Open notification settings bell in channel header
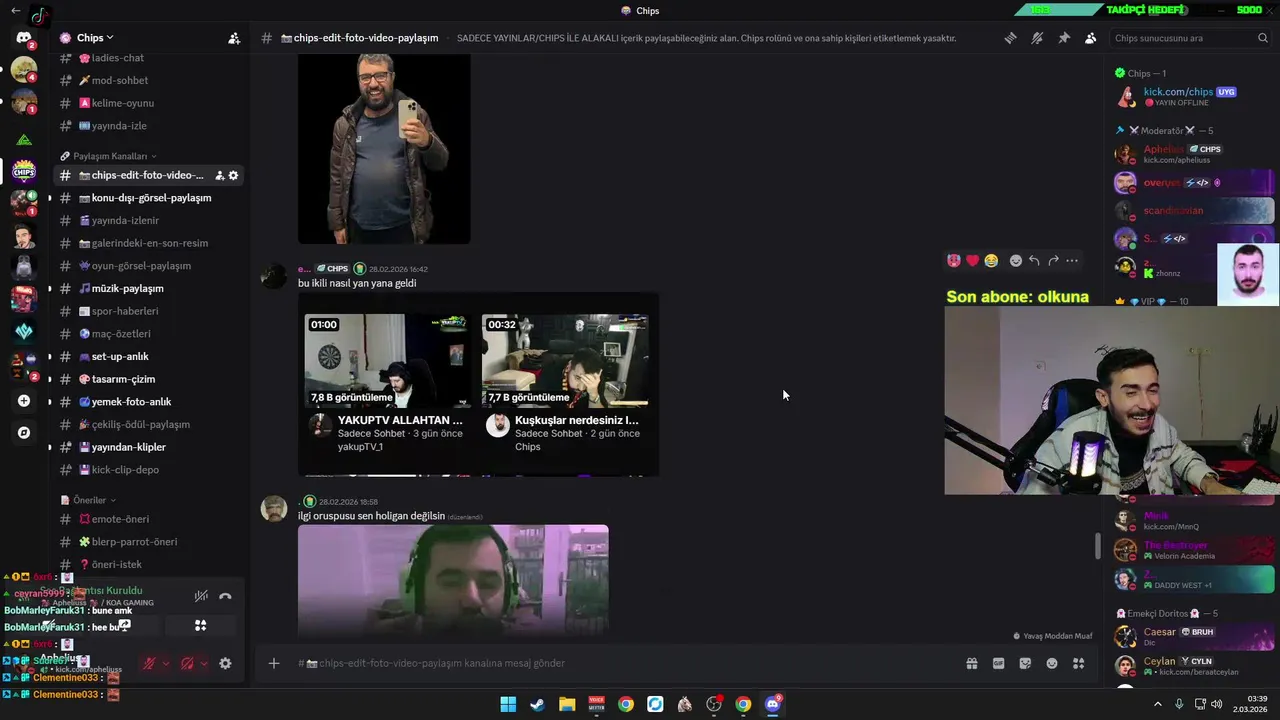1280x720 pixels. (x=1037, y=38)
